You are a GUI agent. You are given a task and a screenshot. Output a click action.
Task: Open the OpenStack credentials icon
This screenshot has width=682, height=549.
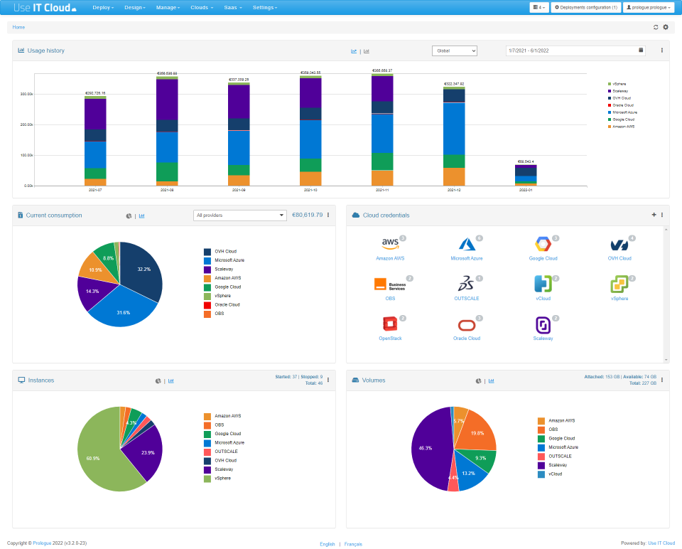click(x=390, y=324)
